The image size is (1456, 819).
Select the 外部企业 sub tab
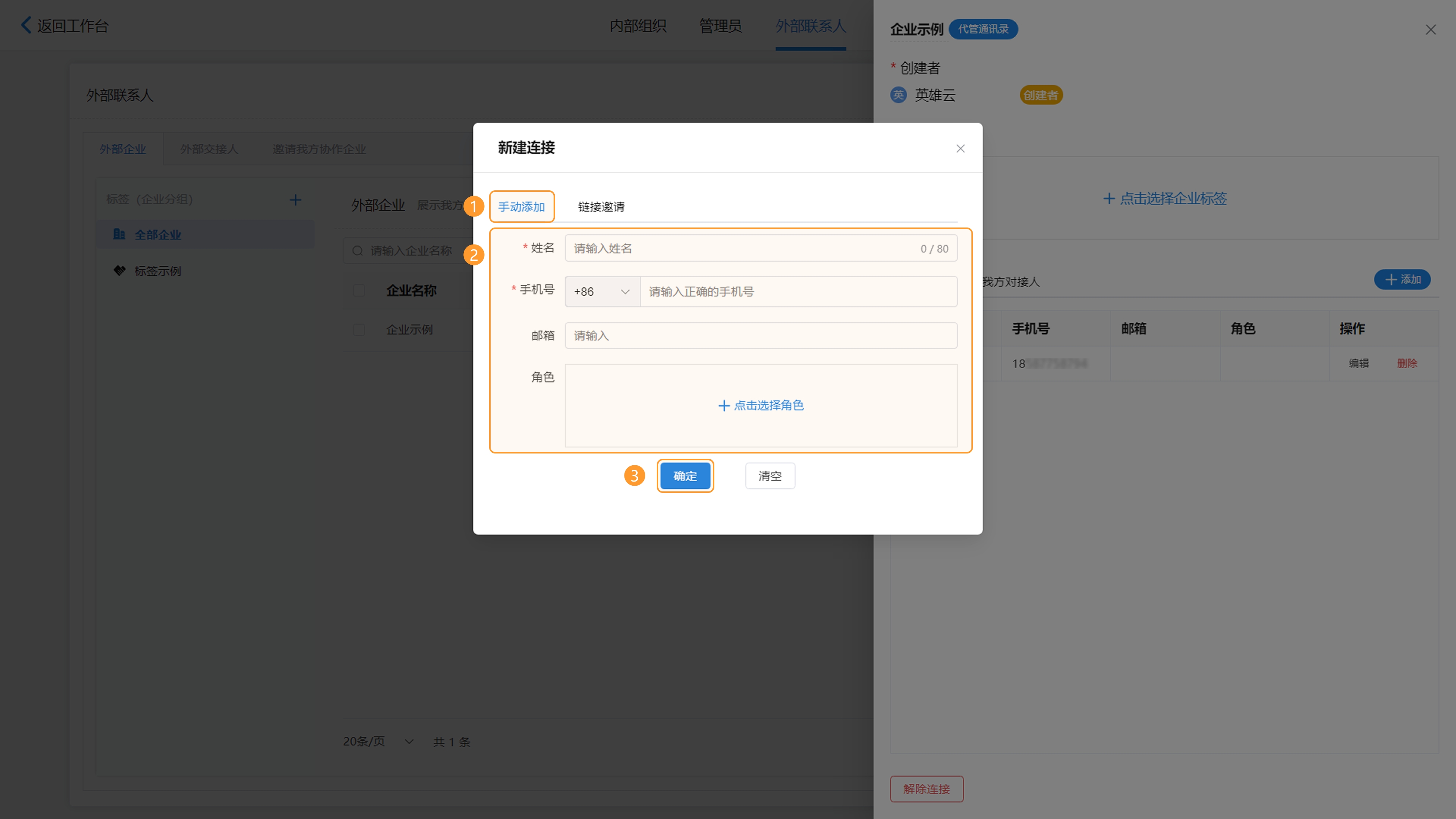click(x=122, y=149)
